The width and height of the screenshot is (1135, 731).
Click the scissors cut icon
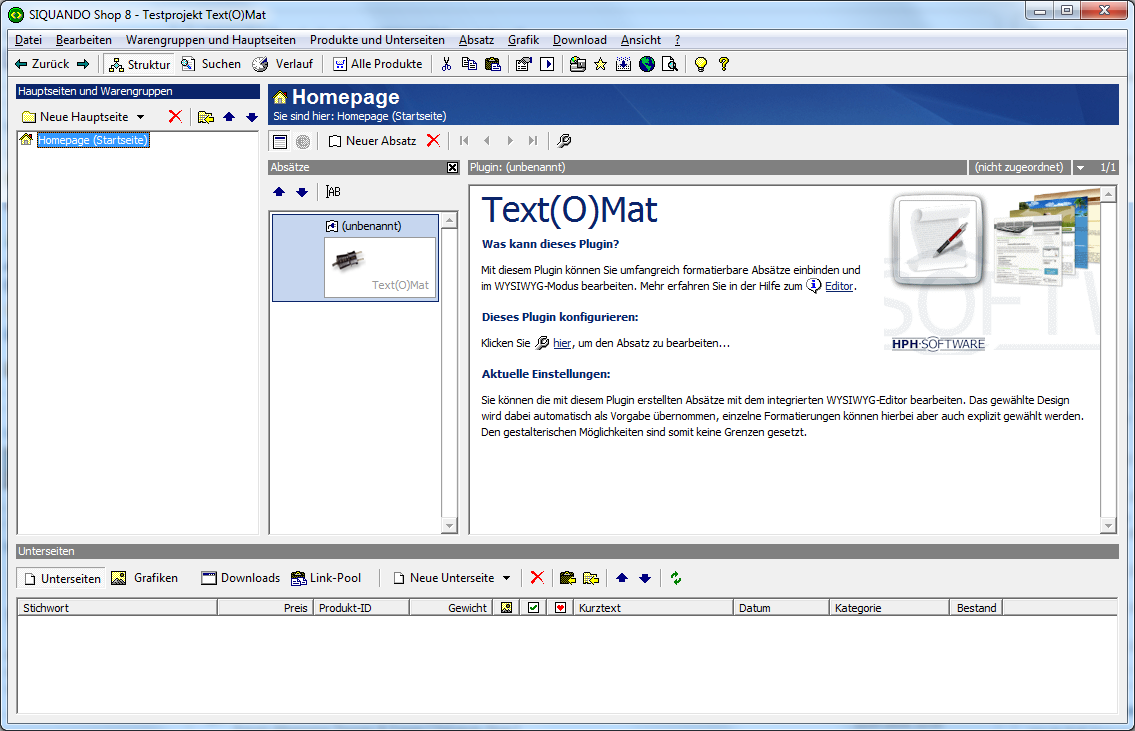point(447,64)
